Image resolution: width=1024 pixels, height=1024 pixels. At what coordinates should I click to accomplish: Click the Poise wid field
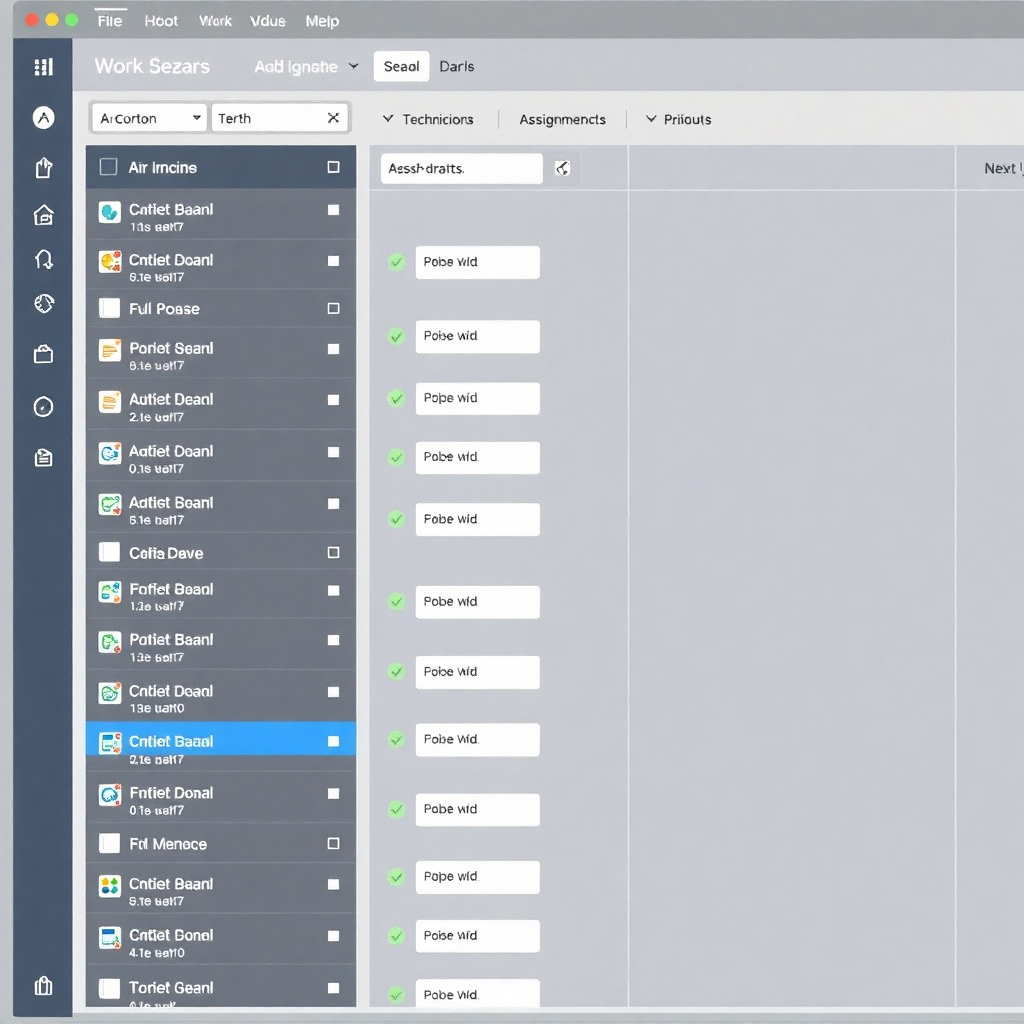(x=477, y=936)
